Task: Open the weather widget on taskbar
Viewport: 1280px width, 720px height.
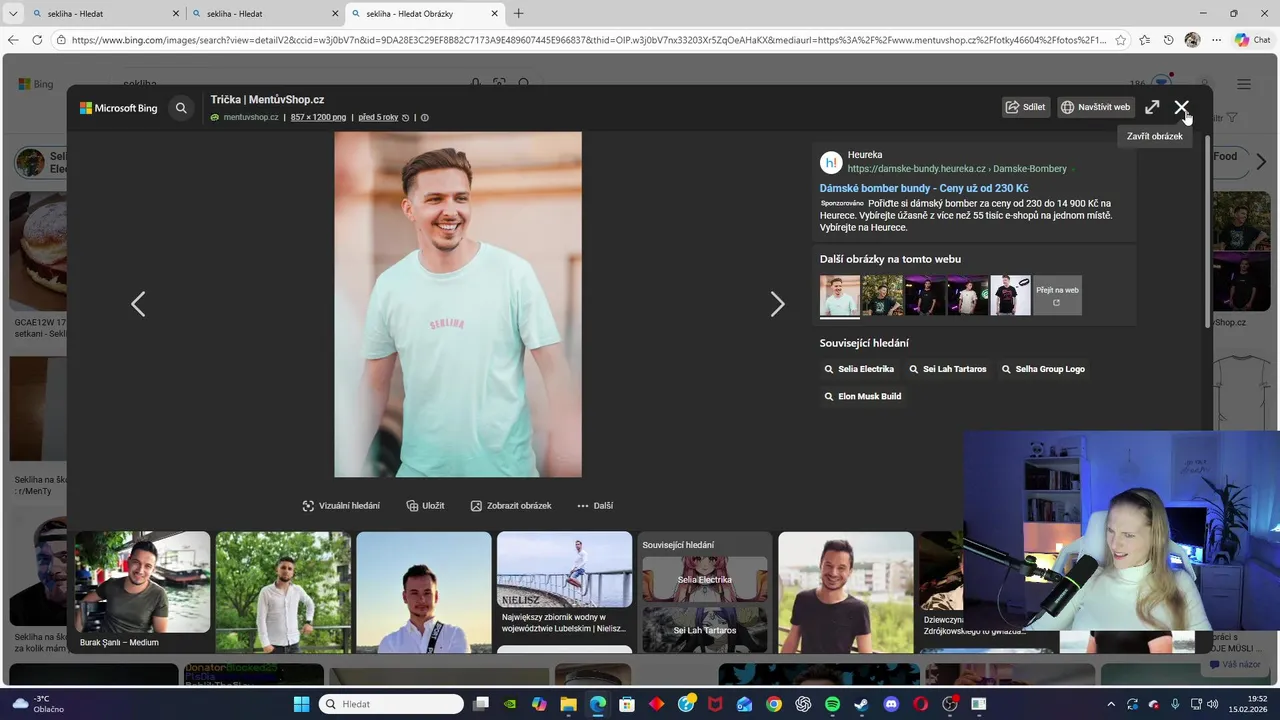Action: click(37, 704)
